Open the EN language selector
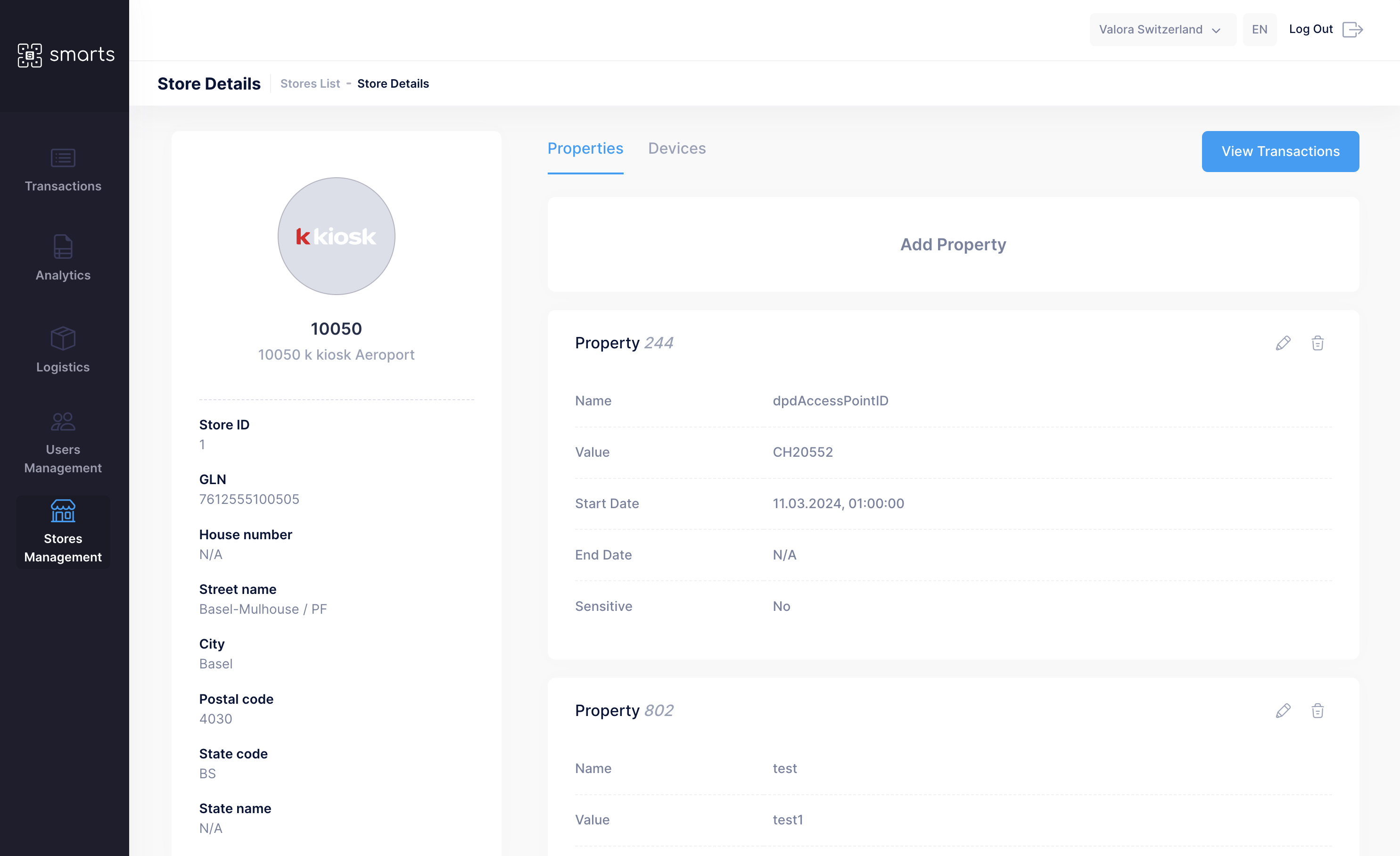1400x856 pixels. tap(1260, 30)
